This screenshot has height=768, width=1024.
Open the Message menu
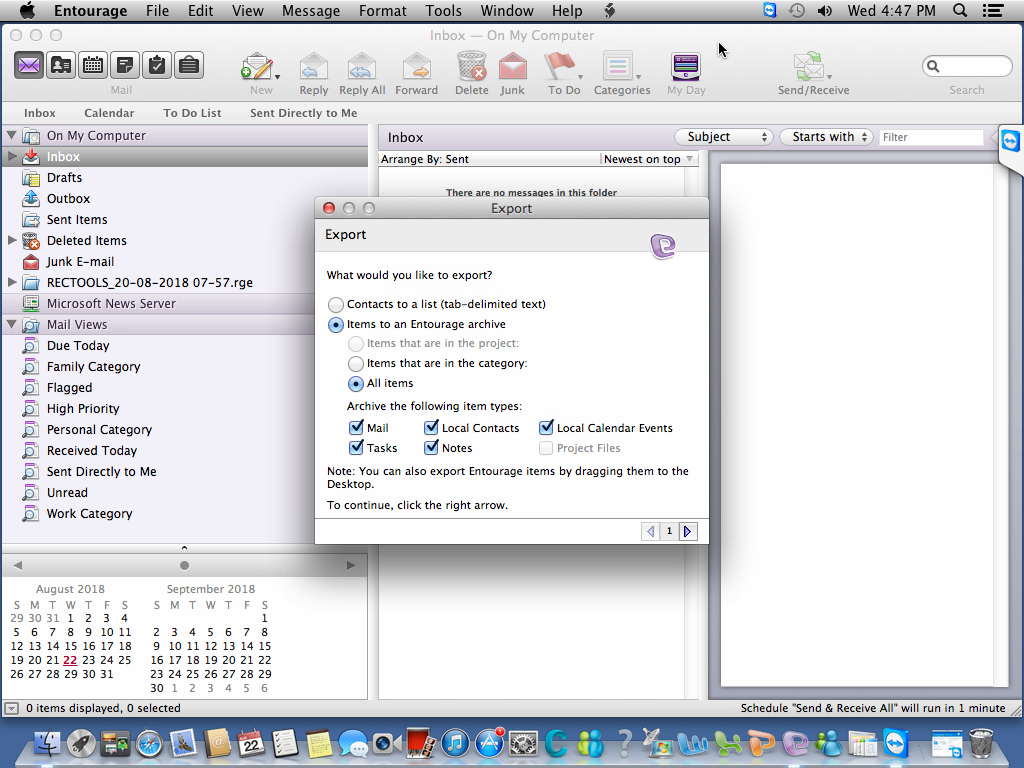311,10
